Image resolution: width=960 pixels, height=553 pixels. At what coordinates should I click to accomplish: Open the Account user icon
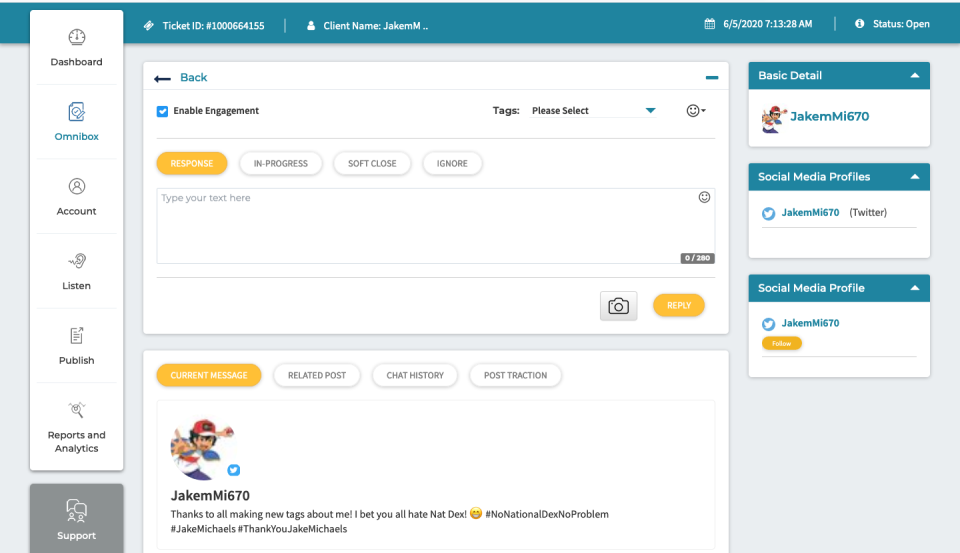[x=77, y=186]
